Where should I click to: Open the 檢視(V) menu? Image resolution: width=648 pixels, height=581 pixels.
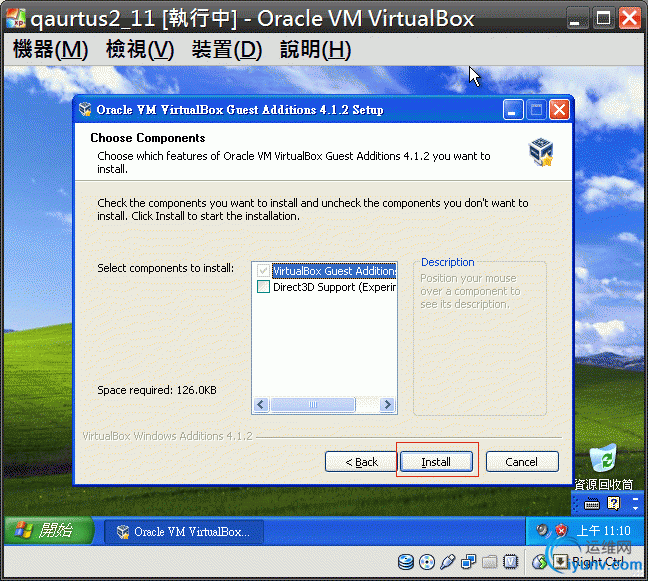point(140,50)
